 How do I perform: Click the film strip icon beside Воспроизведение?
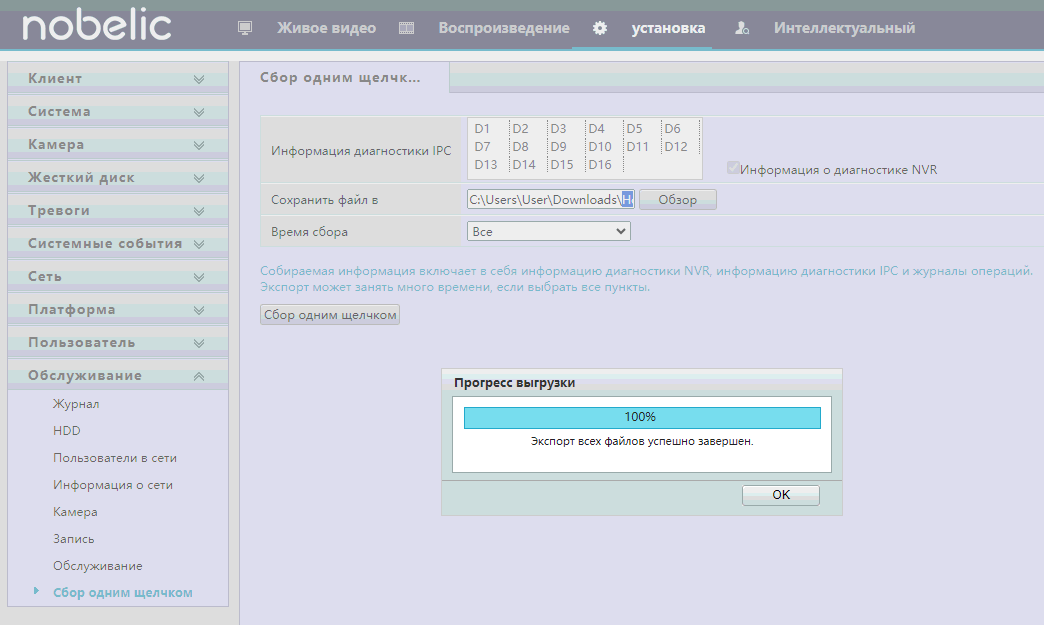[406, 28]
